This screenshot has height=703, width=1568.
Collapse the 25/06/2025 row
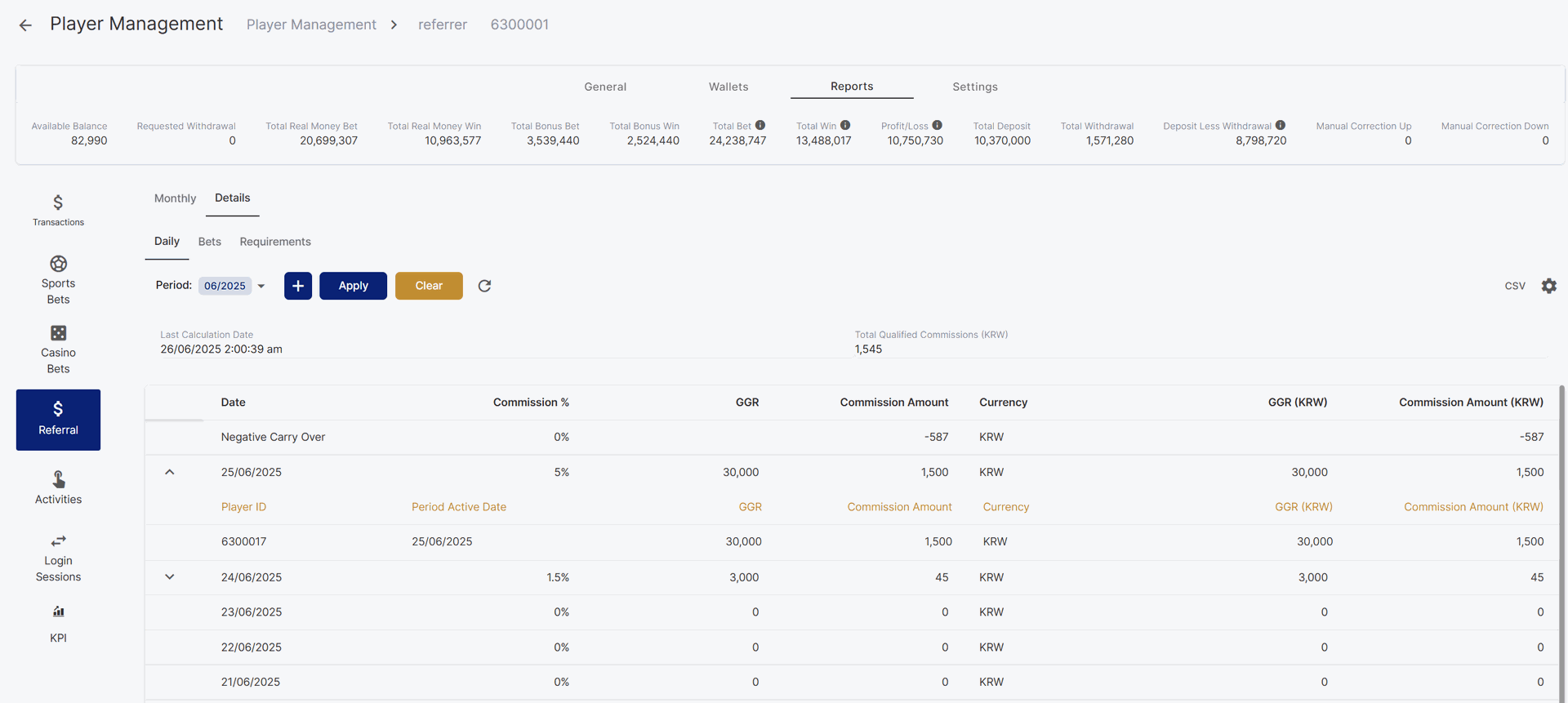pos(170,472)
